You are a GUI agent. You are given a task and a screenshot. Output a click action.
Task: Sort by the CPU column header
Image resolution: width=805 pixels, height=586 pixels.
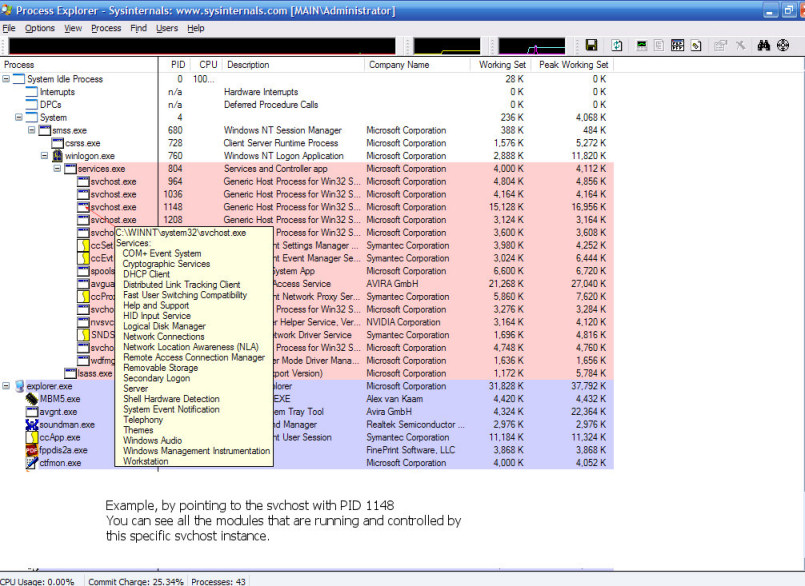tap(206, 65)
